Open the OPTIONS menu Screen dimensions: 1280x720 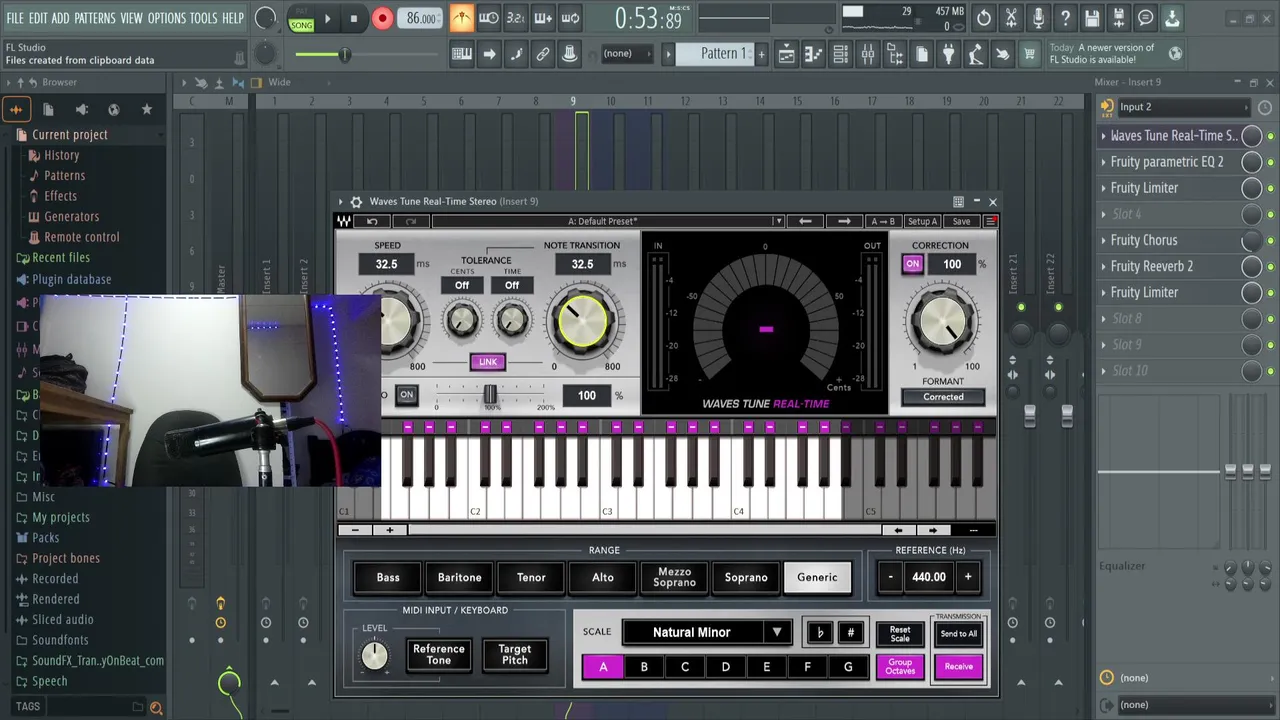[167, 18]
